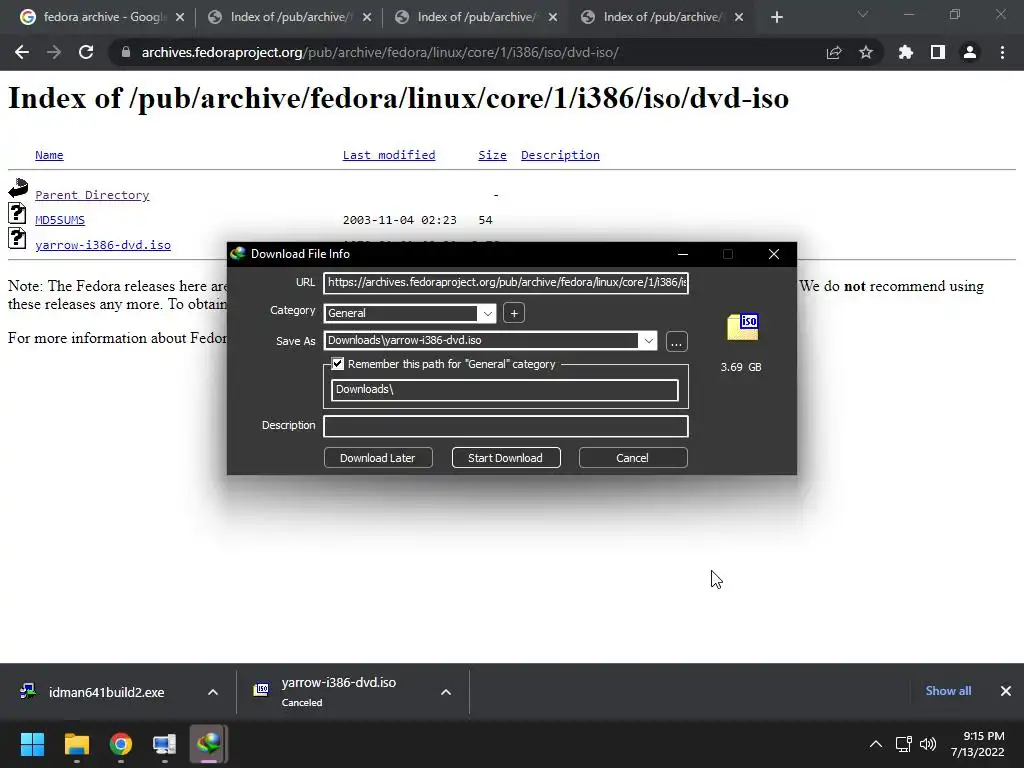Click the forward navigation arrow
1024x768 pixels.
[x=54, y=52]
